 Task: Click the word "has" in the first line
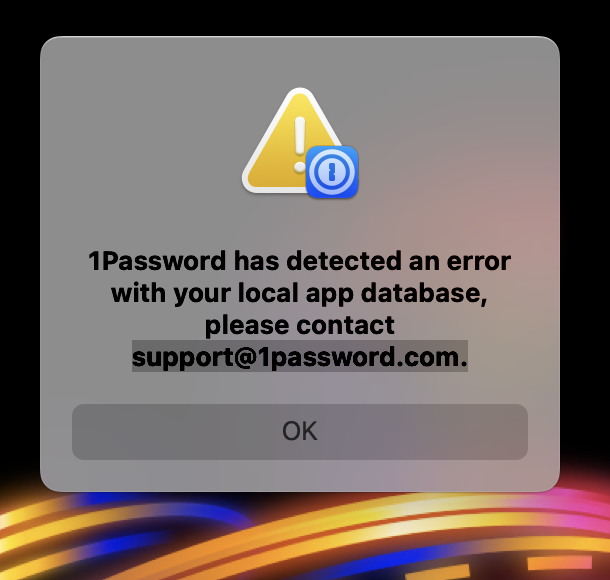coord(256,261)
